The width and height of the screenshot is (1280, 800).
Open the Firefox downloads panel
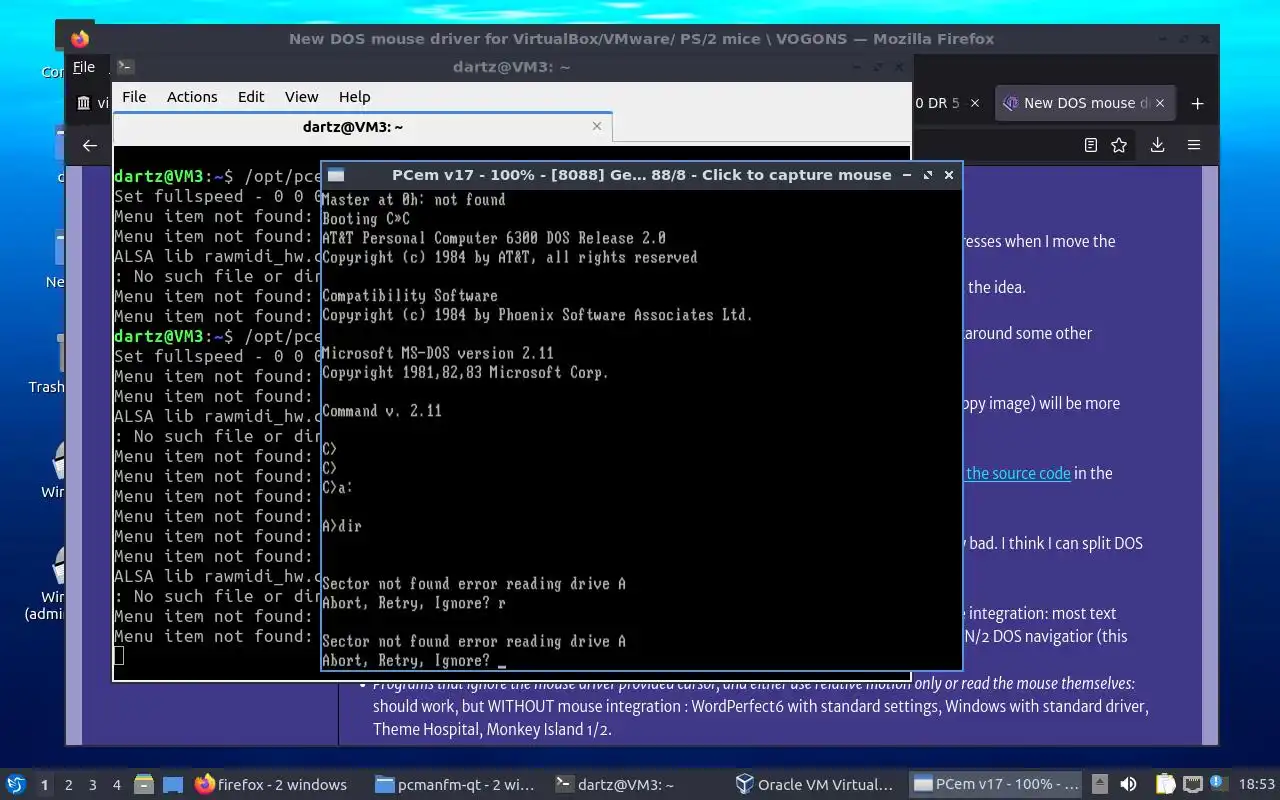point(1157,145)
